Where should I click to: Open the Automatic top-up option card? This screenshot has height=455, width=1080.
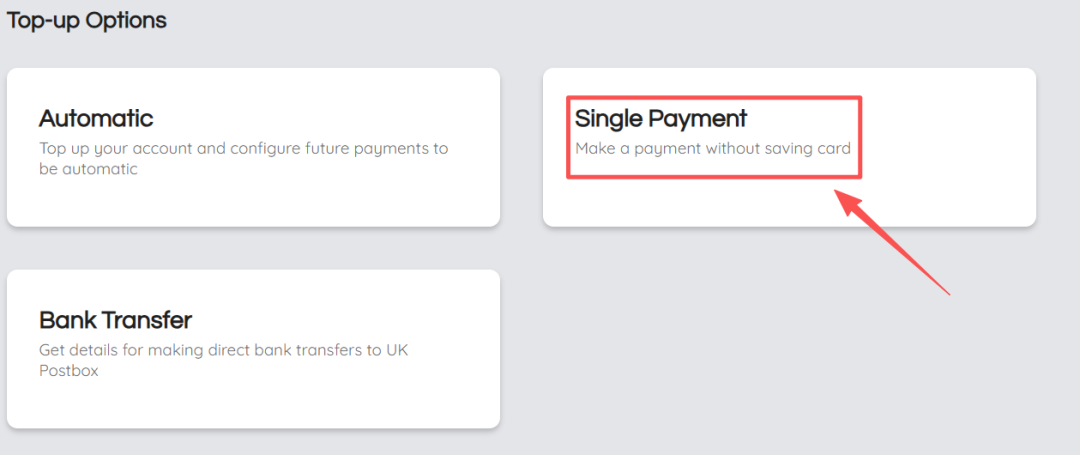pyautogui.click(x=253, y=147)
